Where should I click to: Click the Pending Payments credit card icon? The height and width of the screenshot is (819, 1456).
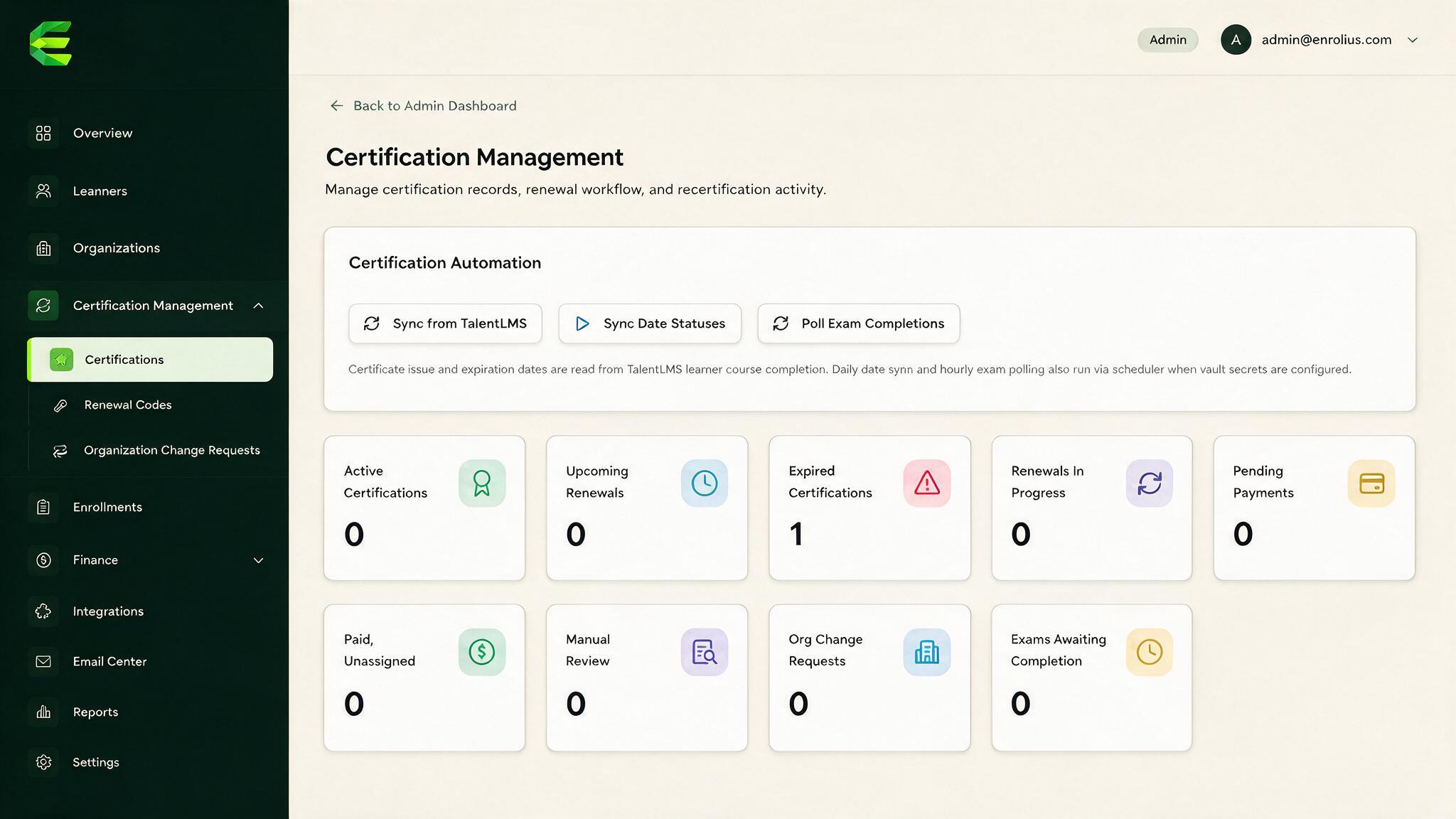1371,483
